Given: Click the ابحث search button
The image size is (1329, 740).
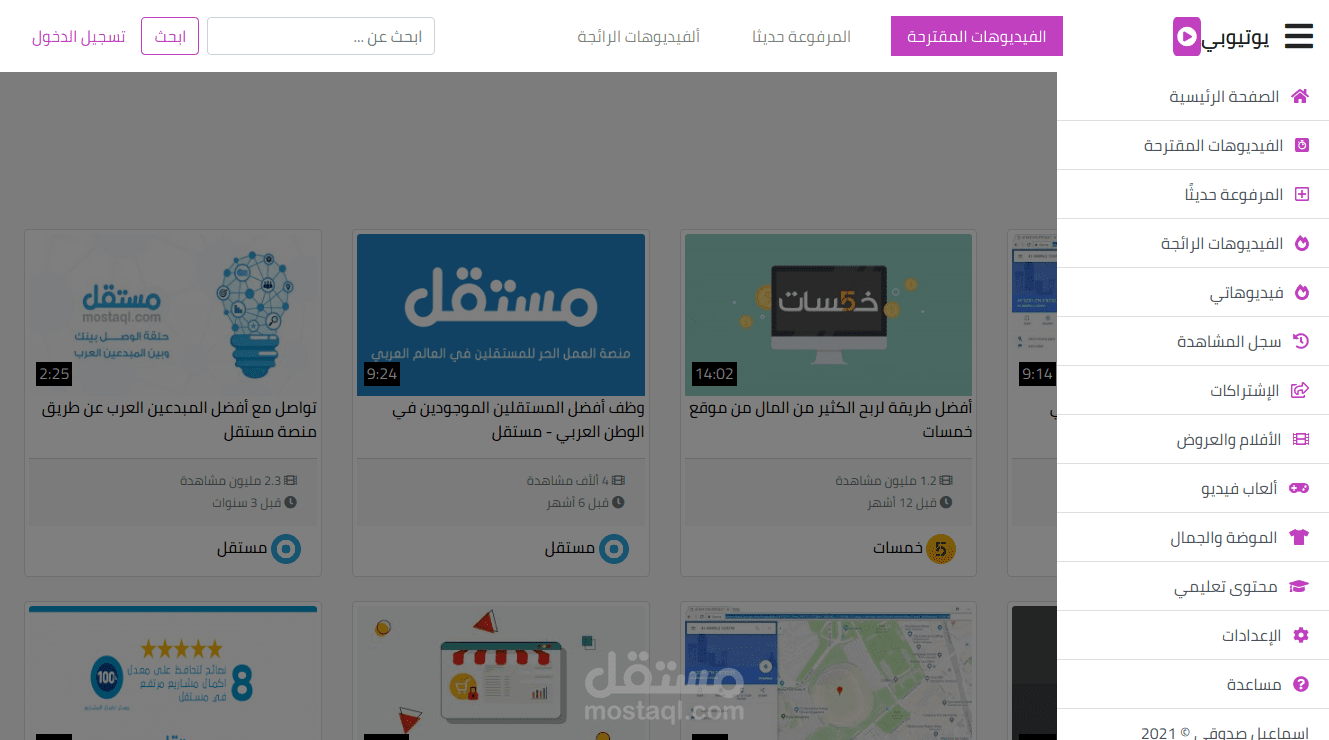Looking at the screenshot, I should (170, 36).
